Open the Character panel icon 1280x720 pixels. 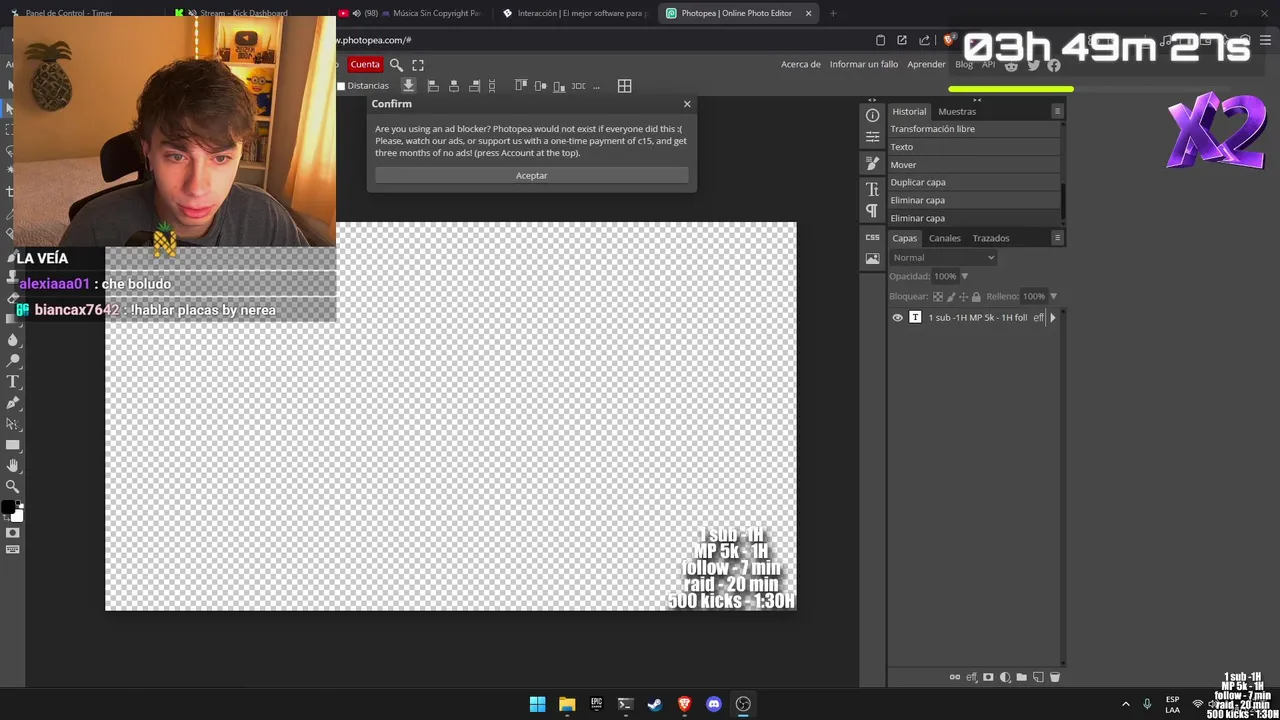(x=872, y=189)
